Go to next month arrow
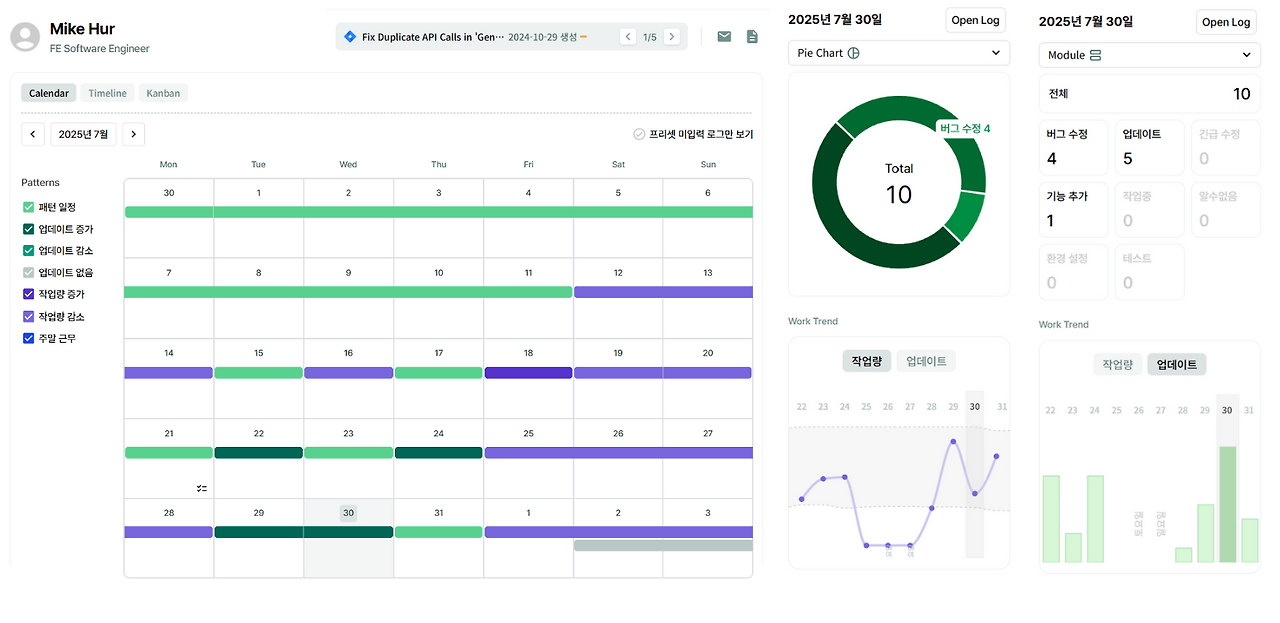Viewport: 1280px width, 623px height. [133, 134]
